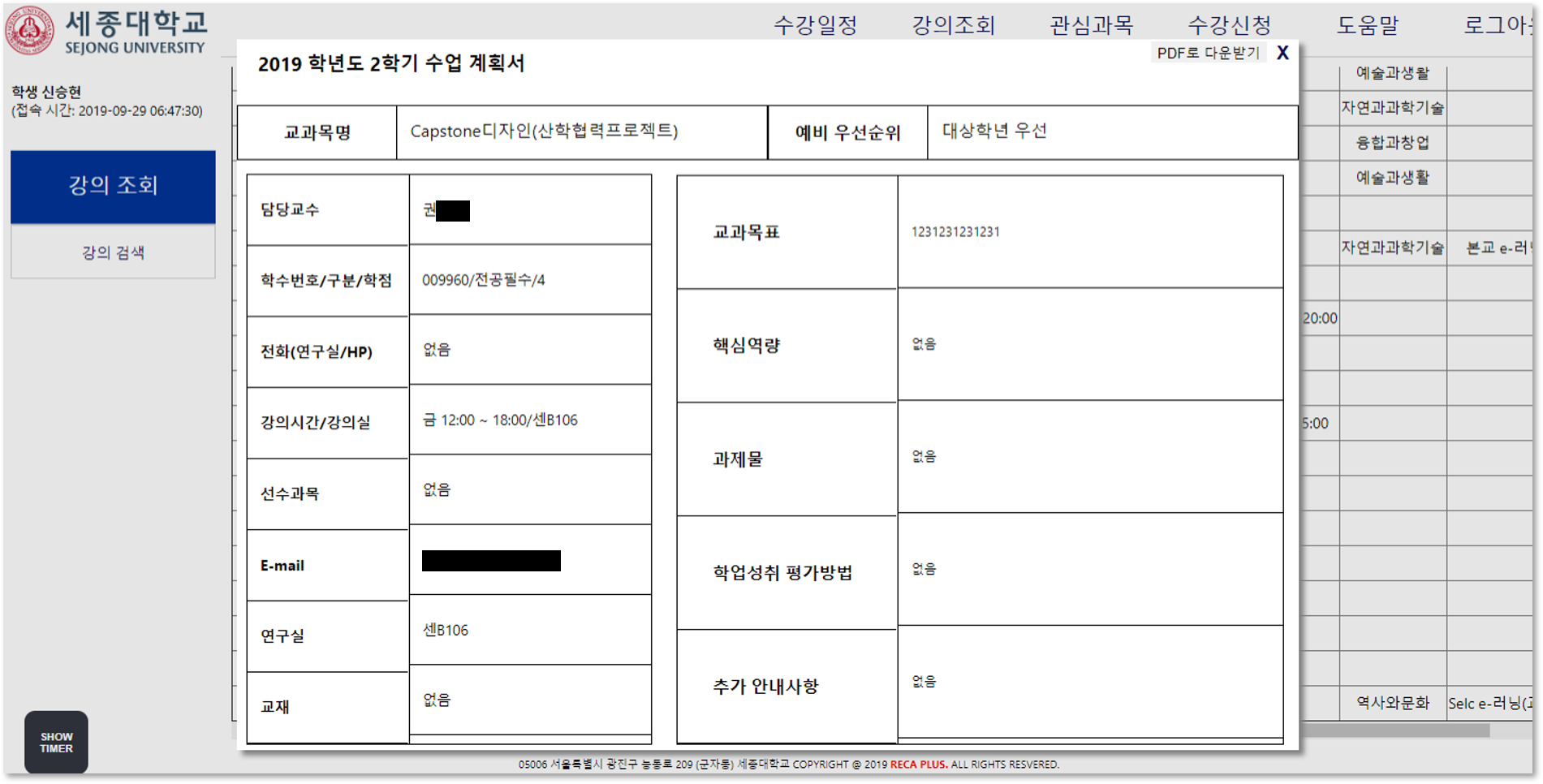Click the 연구실 value 센B106
1543x784 pixels.
click(445, 631)
